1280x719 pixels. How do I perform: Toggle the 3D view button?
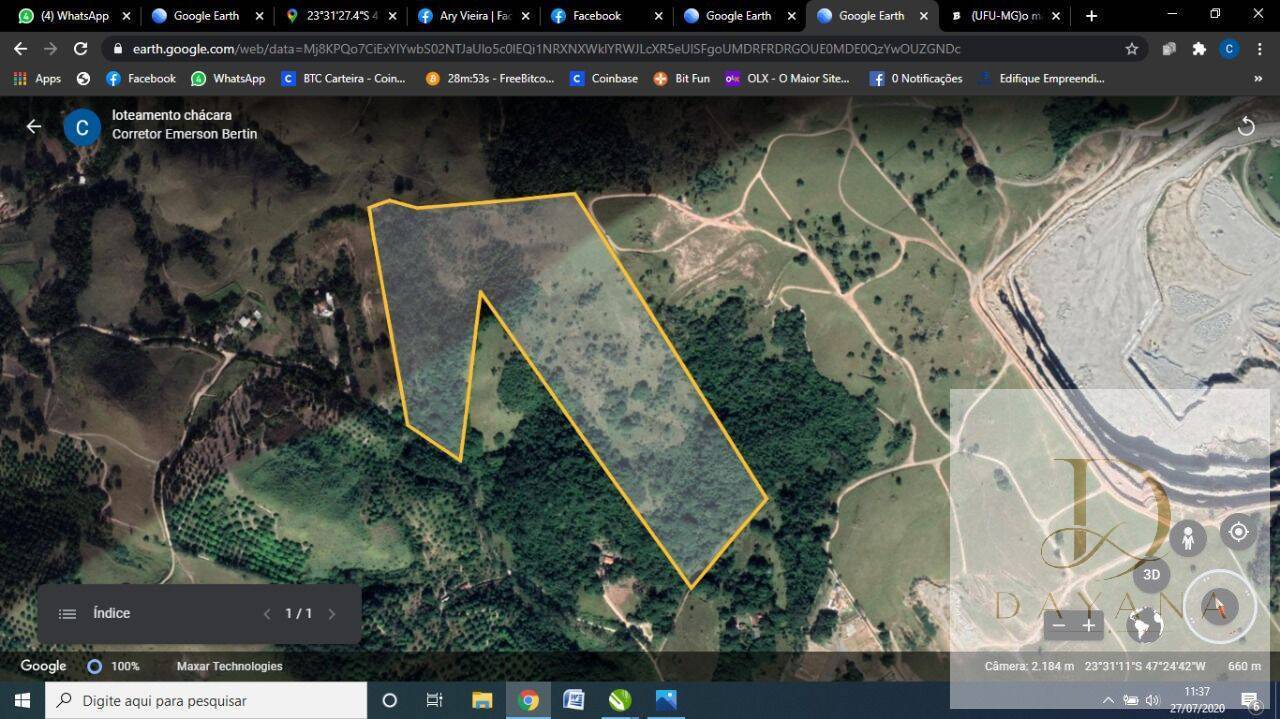[1151, 574]
